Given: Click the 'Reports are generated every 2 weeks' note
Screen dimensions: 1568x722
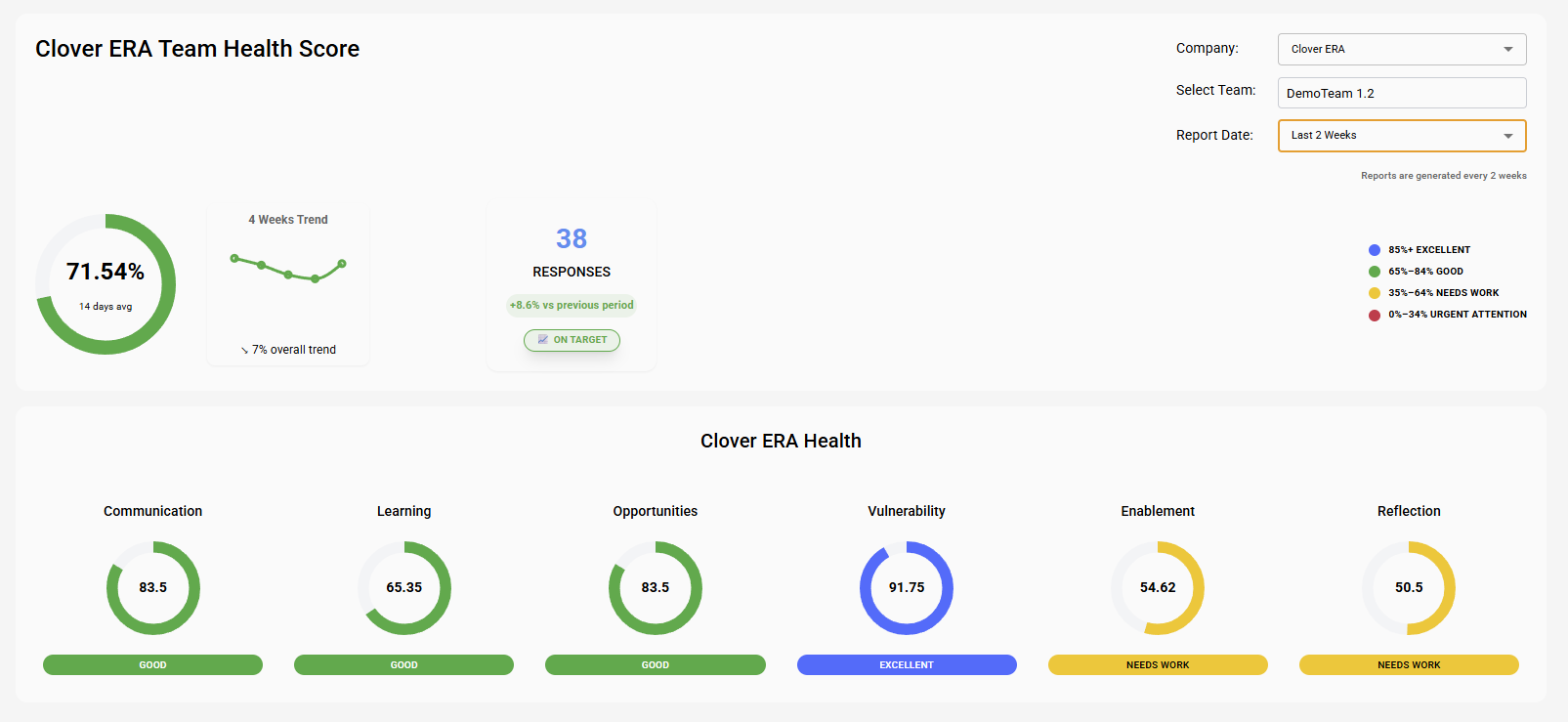Looking at the screenshot, I should pos(1444,176).
